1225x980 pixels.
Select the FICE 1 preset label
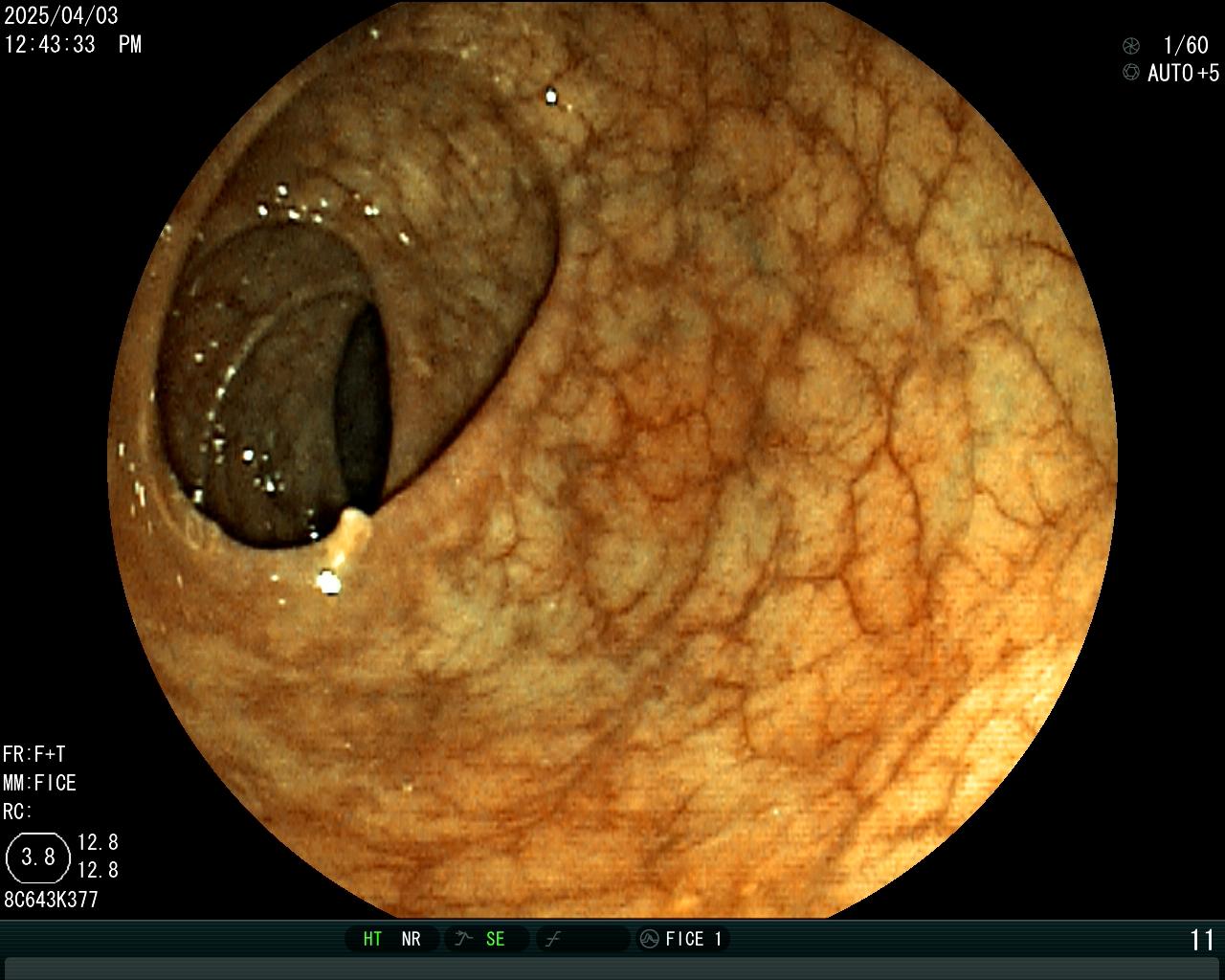click(x=694, y=939)
